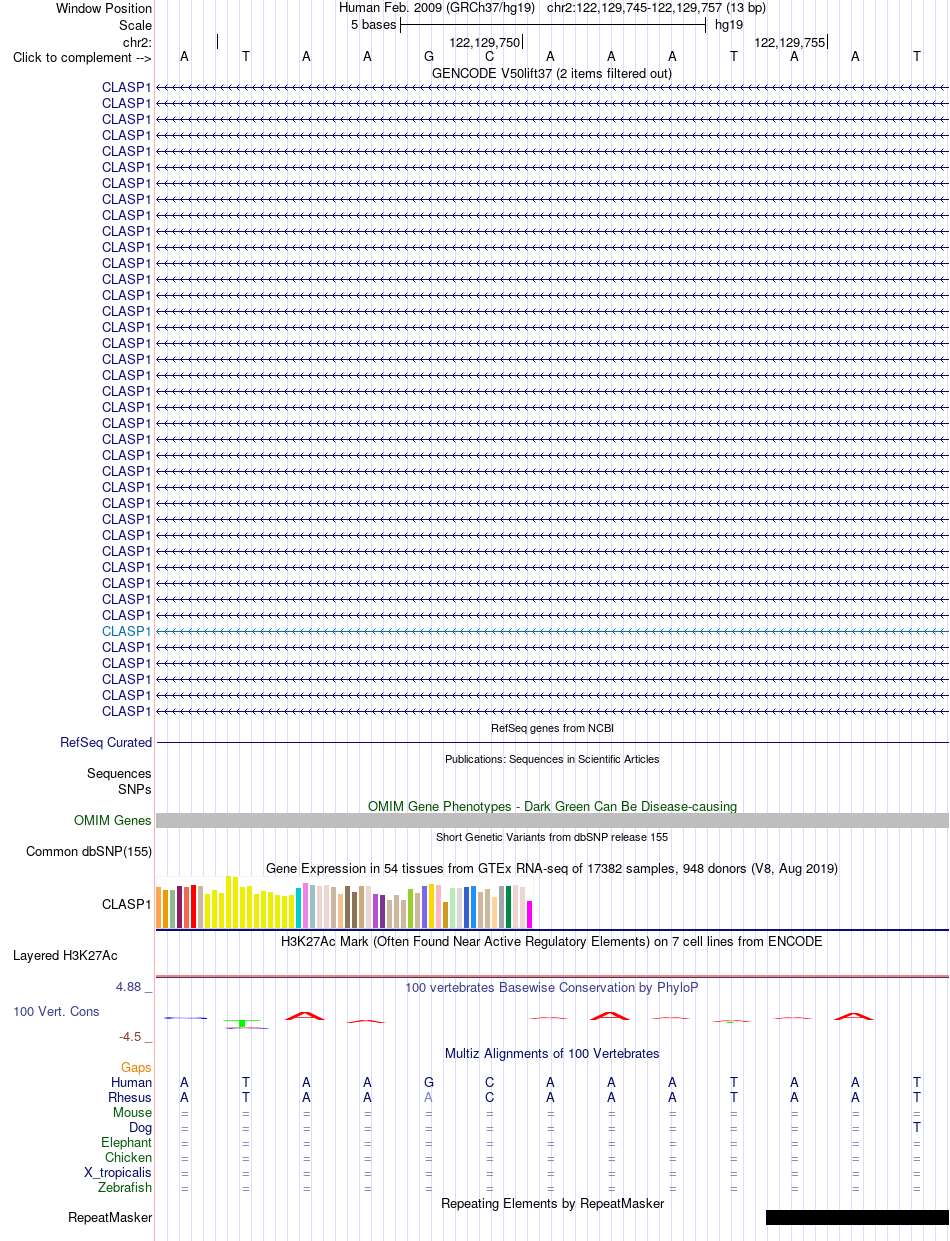Click the G base in the complement row
950x1241 pixels.
tap(429, 57)
